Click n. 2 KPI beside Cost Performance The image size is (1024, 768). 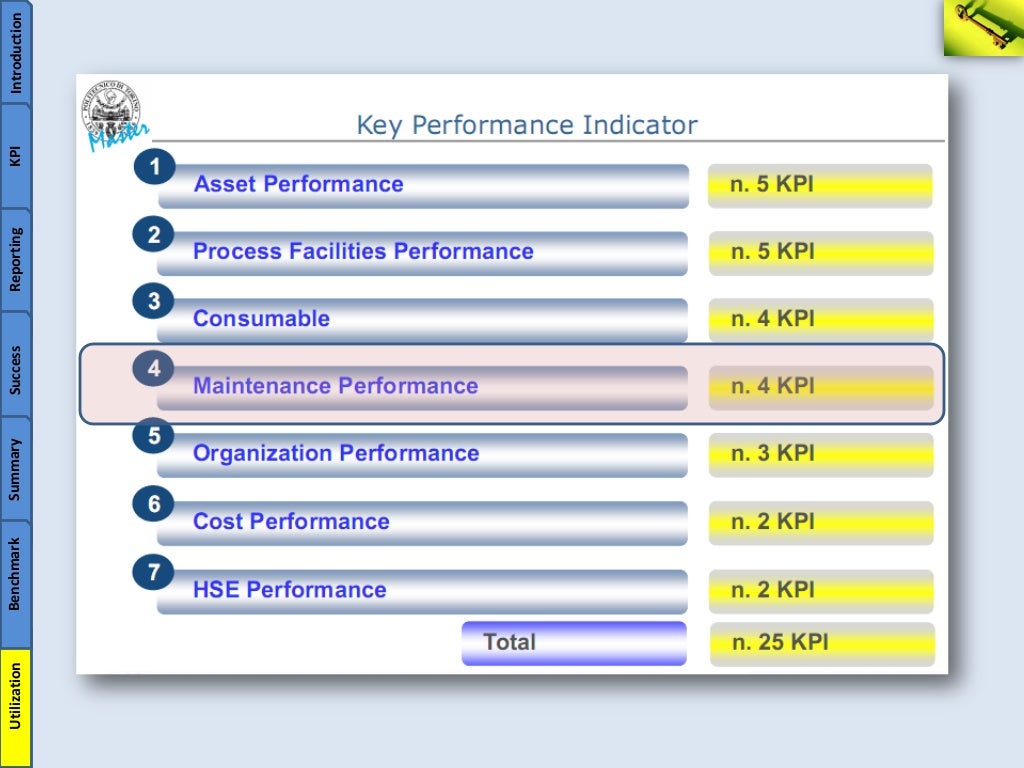click(x=822, y=523)
